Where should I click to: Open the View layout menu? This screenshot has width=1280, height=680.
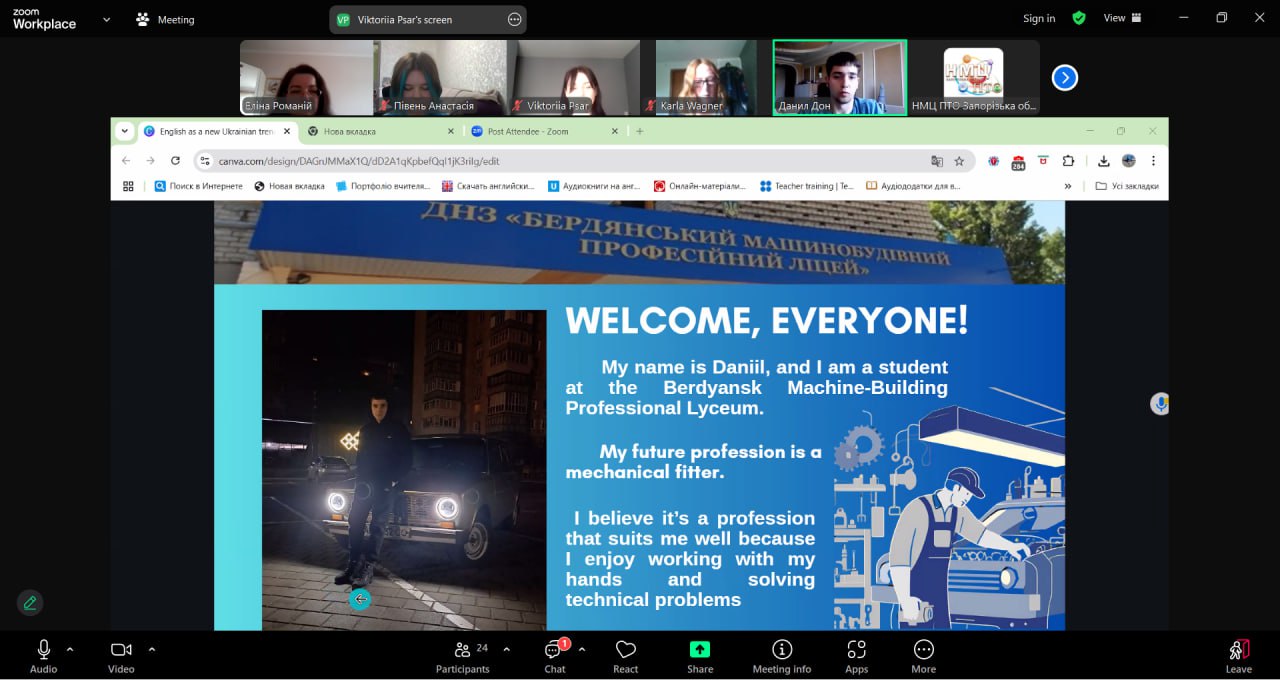(1122, 18)
